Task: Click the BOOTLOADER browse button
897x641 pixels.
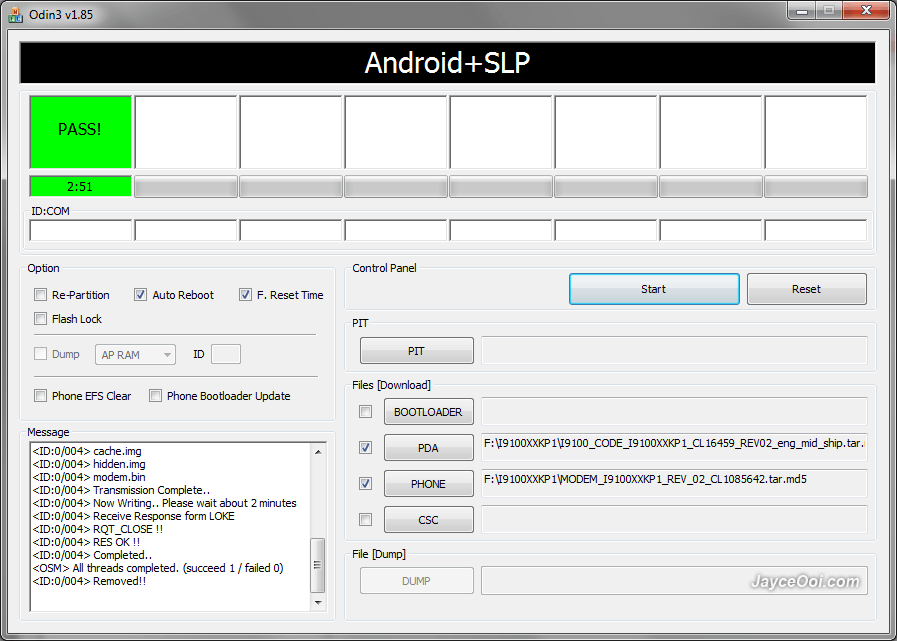Action: tap(428, 412)
